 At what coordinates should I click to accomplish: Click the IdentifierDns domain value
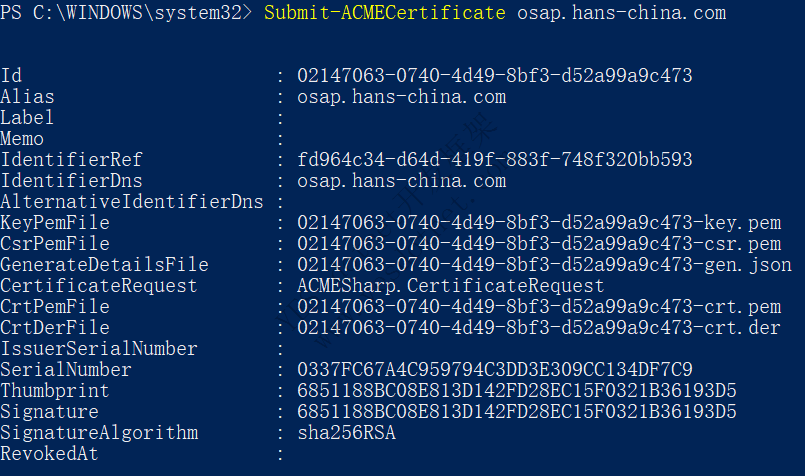tap(401, 181)
